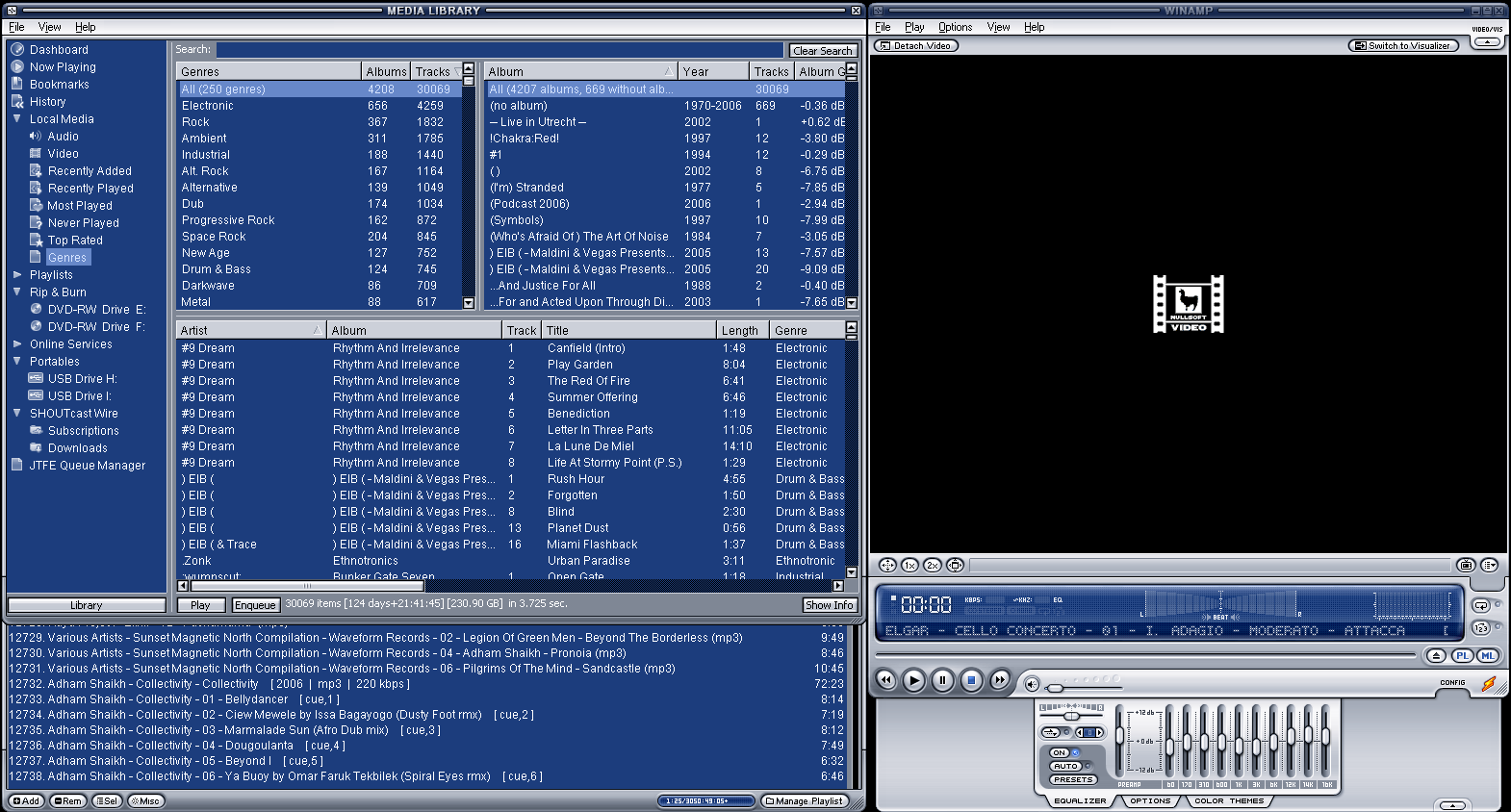The image size is (1511, 812).
Task: Set video to 2x size
Action: 933,566
